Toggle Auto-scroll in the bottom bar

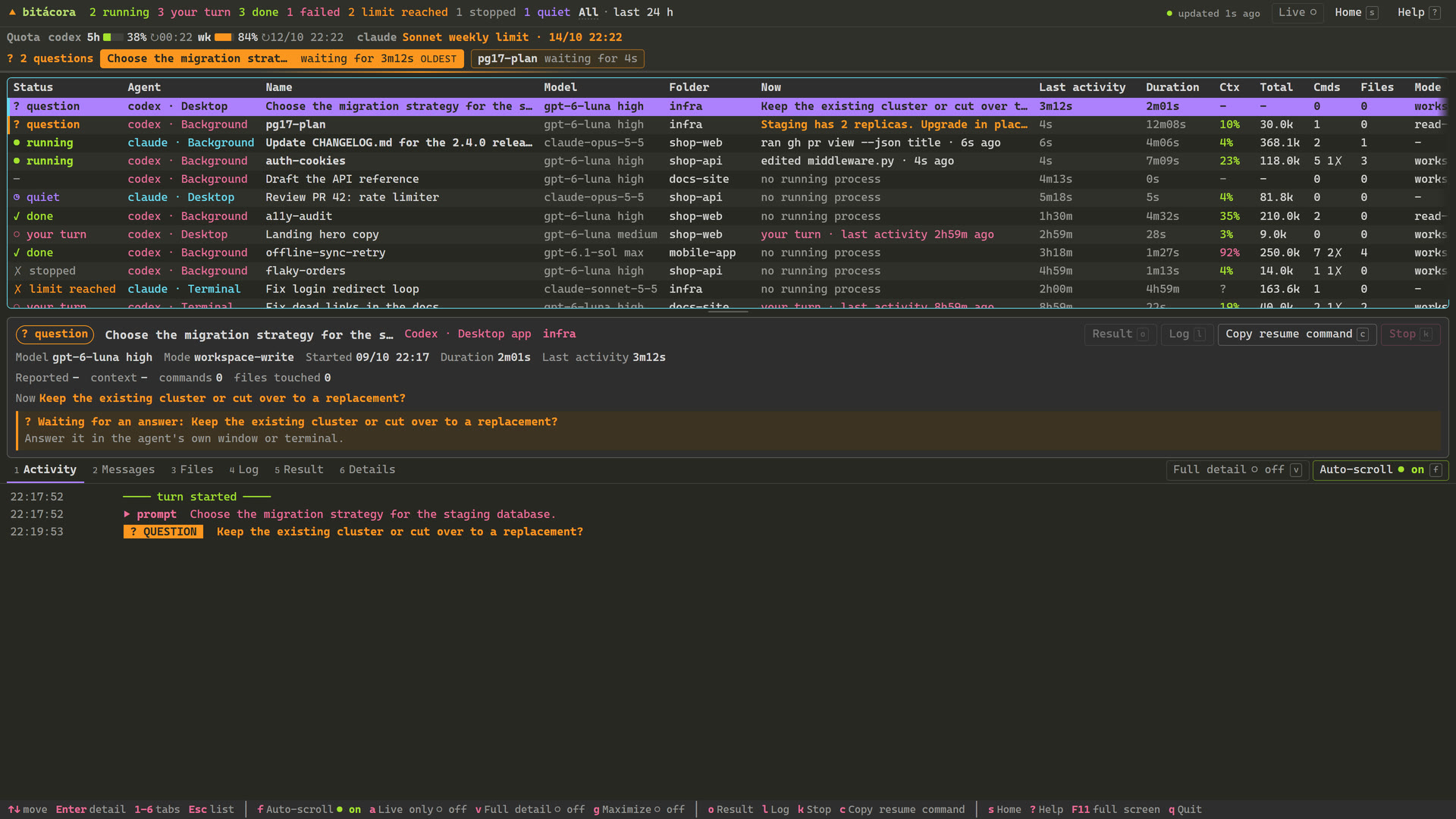[x=309, y=809]
